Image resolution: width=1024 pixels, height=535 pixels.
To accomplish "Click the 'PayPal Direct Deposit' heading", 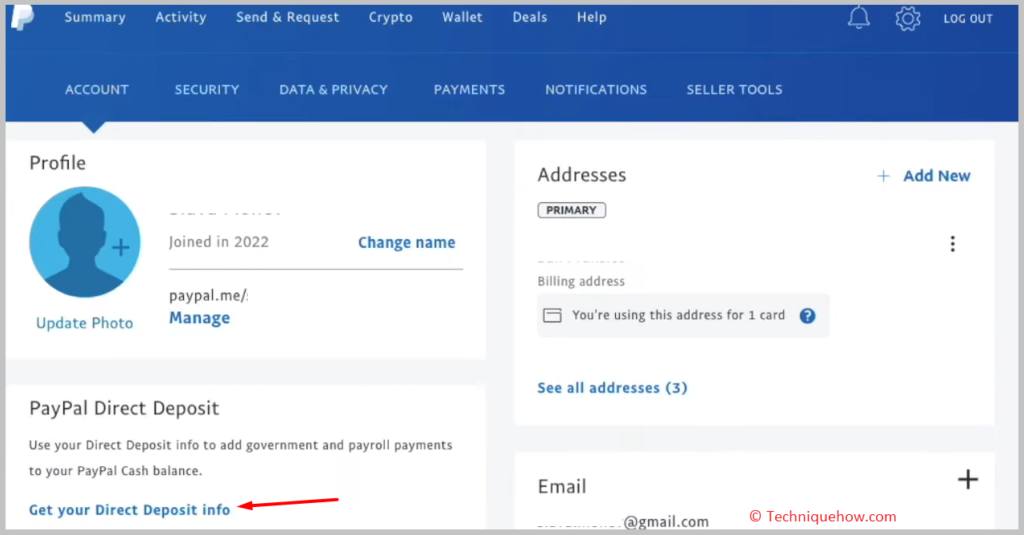I will (124, 408).
